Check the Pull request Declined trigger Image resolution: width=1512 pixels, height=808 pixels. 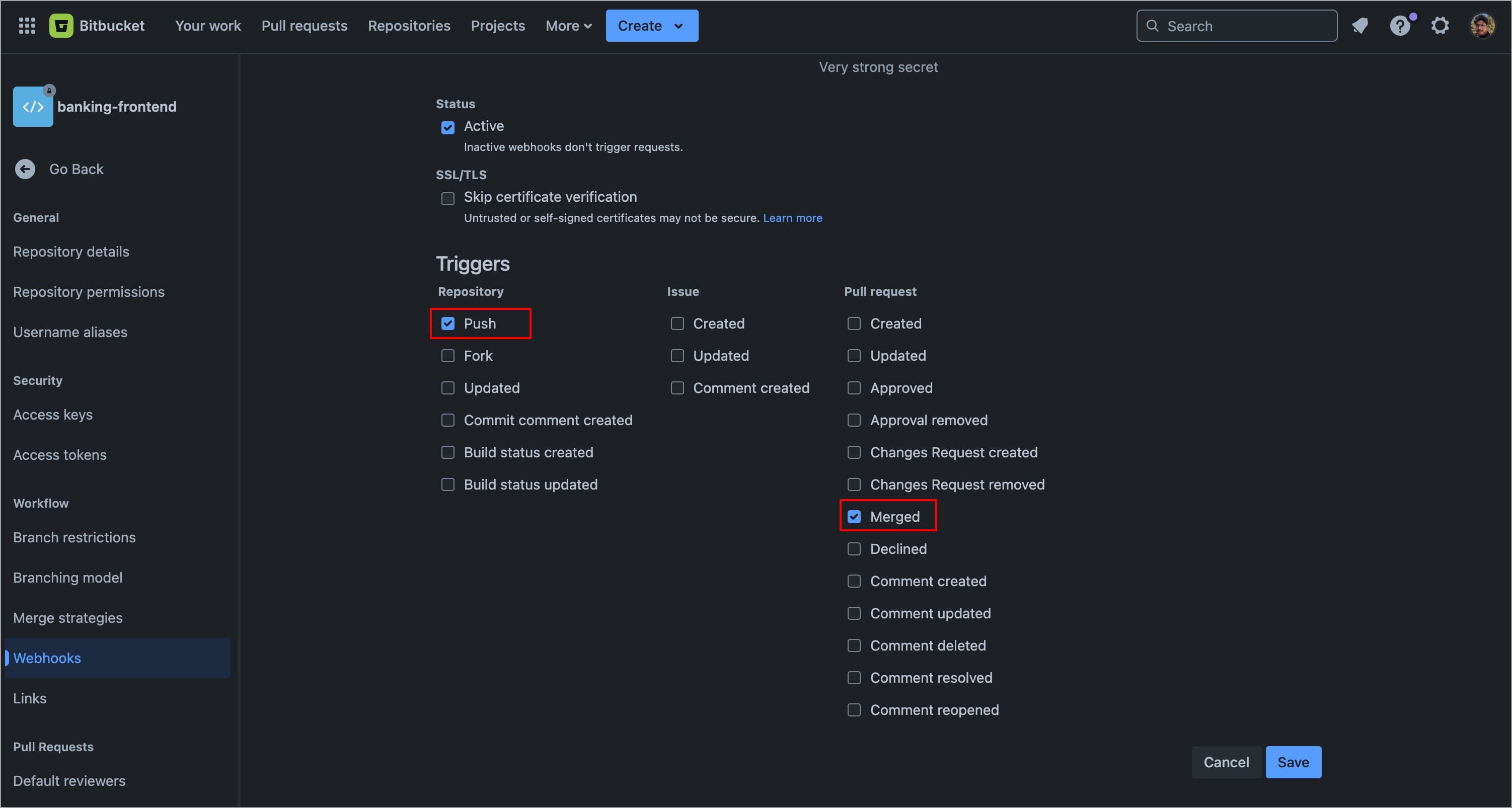coord(854,549)
